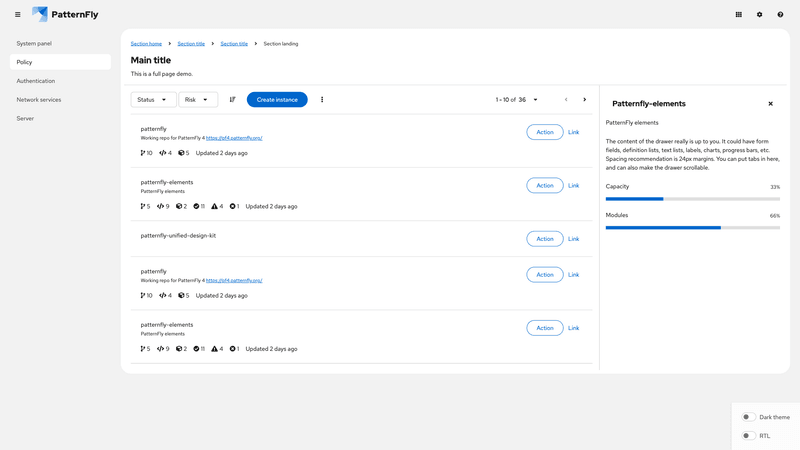Open the help question mark icon
The height and width of the screenshot is (450, 800).
pyautogui.click(x=780, y=15)
